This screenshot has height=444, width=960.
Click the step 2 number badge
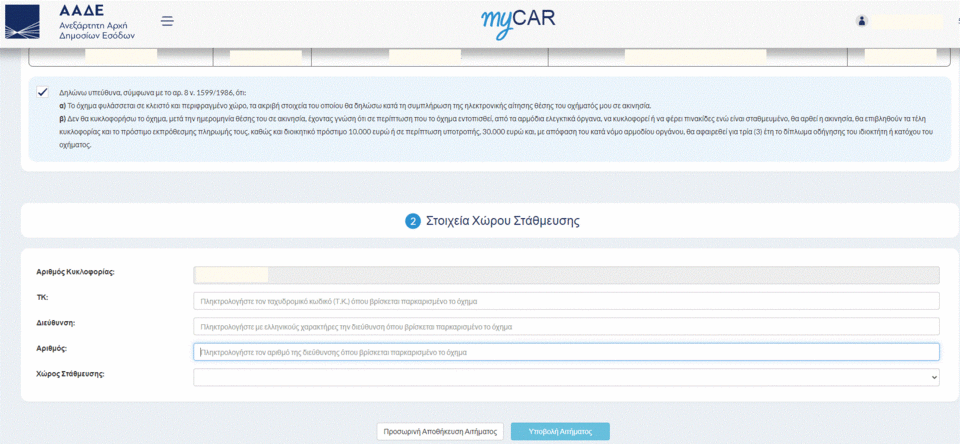(413, 220)
